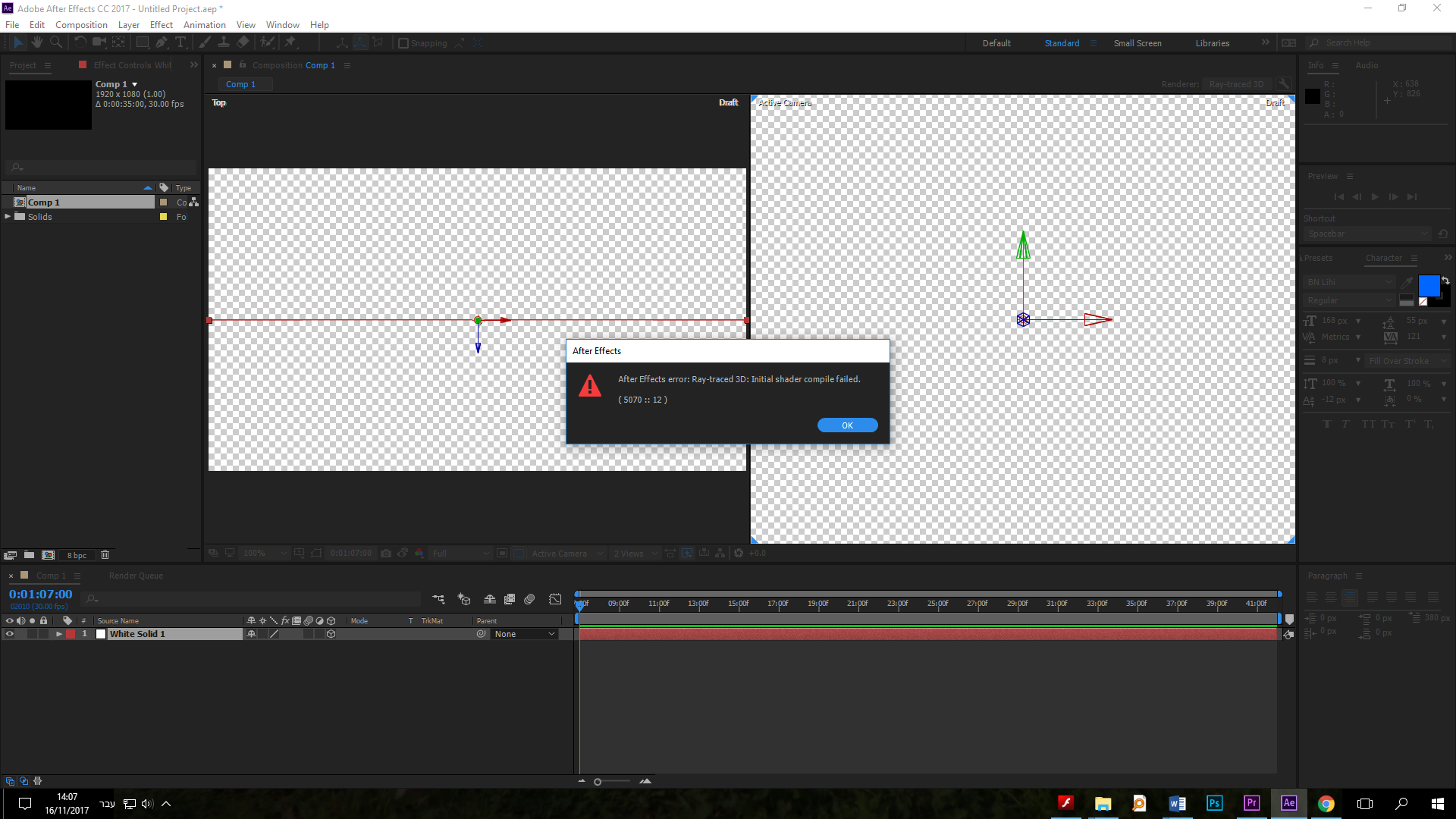
Task: Open the Graph Editor in timeline
Action: (555, 599)
